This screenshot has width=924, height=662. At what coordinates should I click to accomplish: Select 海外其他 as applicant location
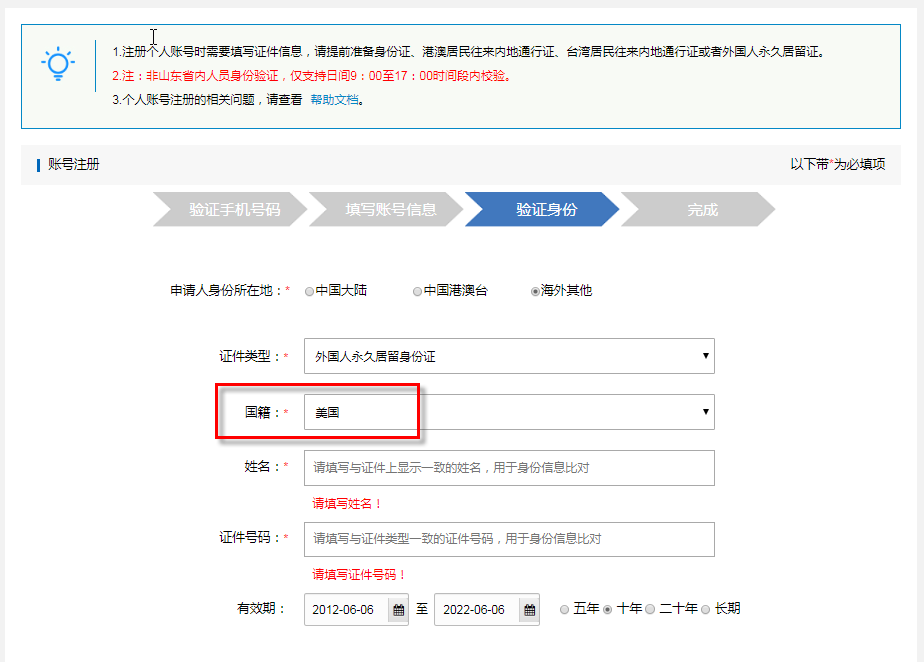click(534, 291)
